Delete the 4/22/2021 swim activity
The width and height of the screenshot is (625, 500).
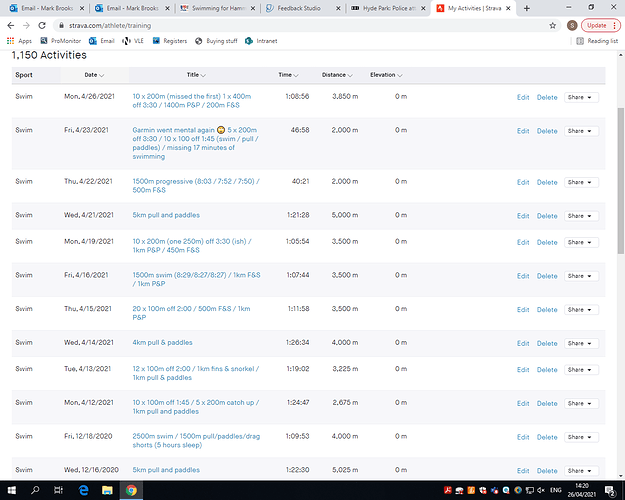(547, 182)
